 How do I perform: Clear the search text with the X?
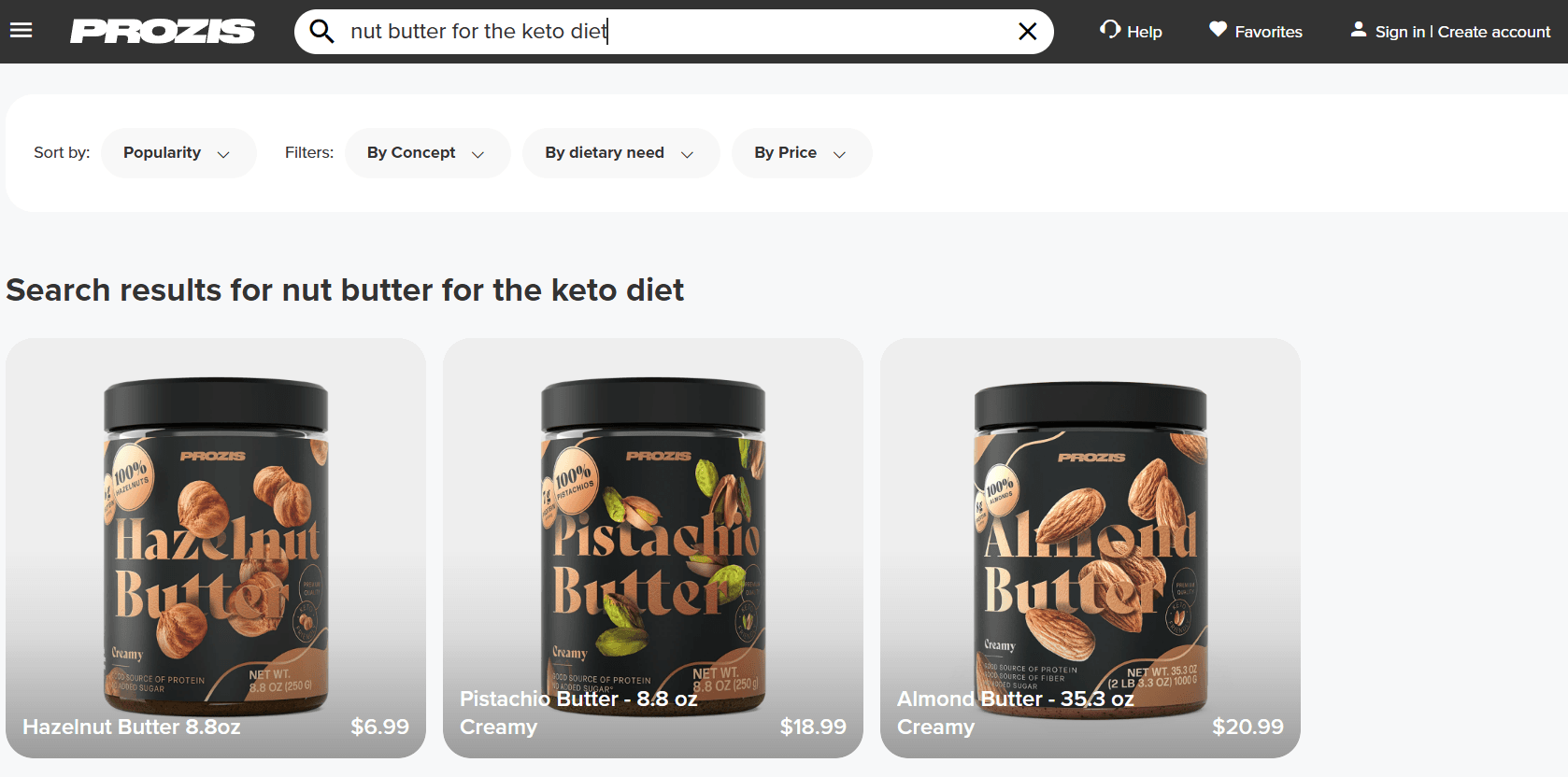[x=1027, y=32]
